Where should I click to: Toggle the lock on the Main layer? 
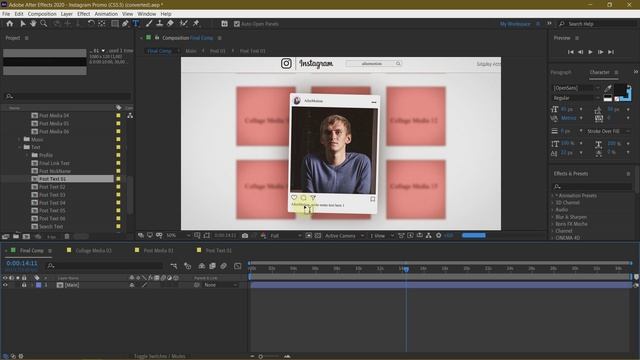click(x=24, y=285)
